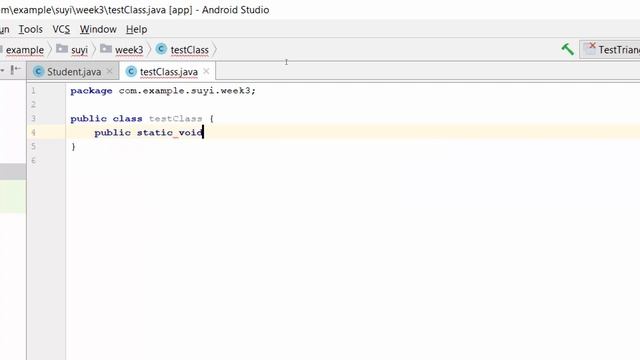Click the testClass class icon in breadcrumb
Viewport: 640px width, 360px height.
[161, 49]
